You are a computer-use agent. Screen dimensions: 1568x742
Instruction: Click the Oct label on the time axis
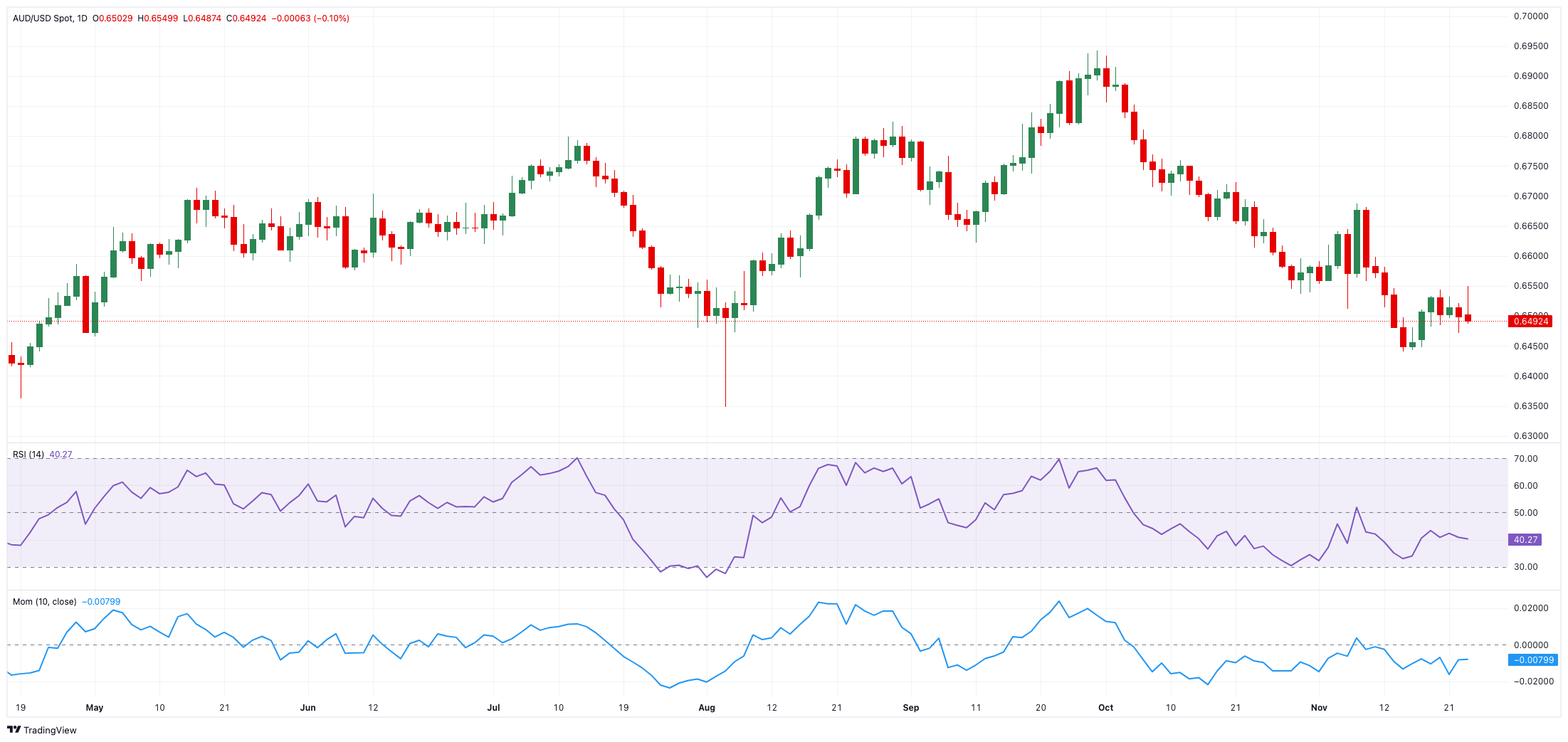coord(1106,708)
